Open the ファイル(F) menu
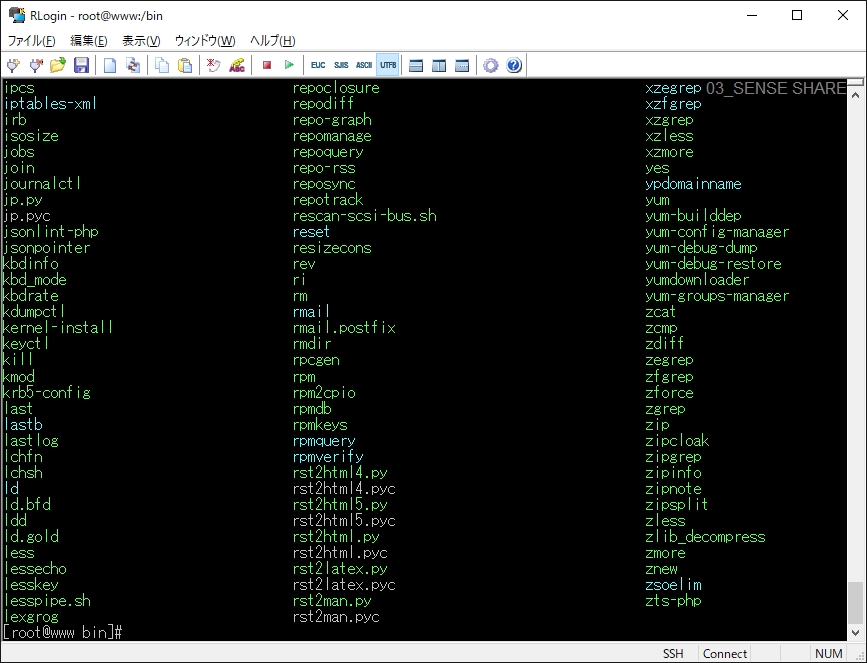Image resolution: width=867 pixels, height=663 pixels. coord(32,41)
